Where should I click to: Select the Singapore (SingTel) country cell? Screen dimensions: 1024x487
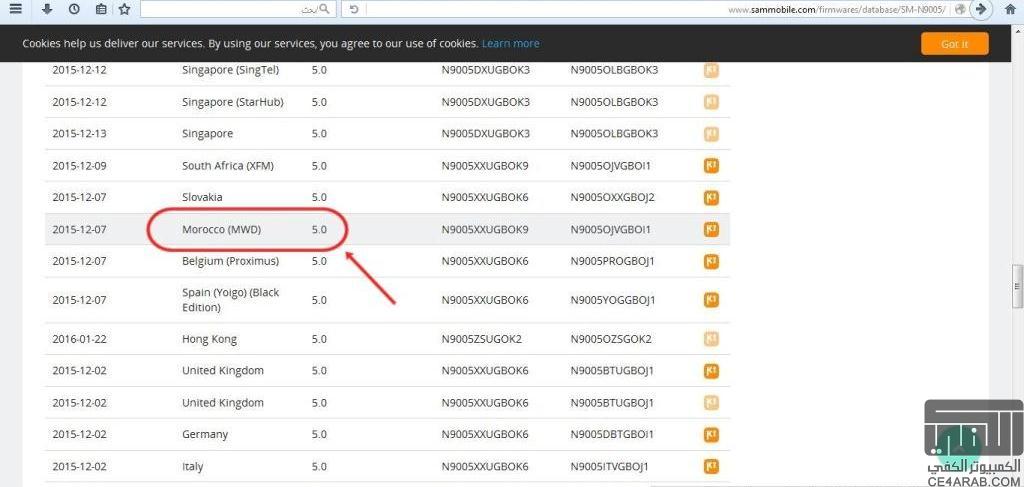click(231, 70)
